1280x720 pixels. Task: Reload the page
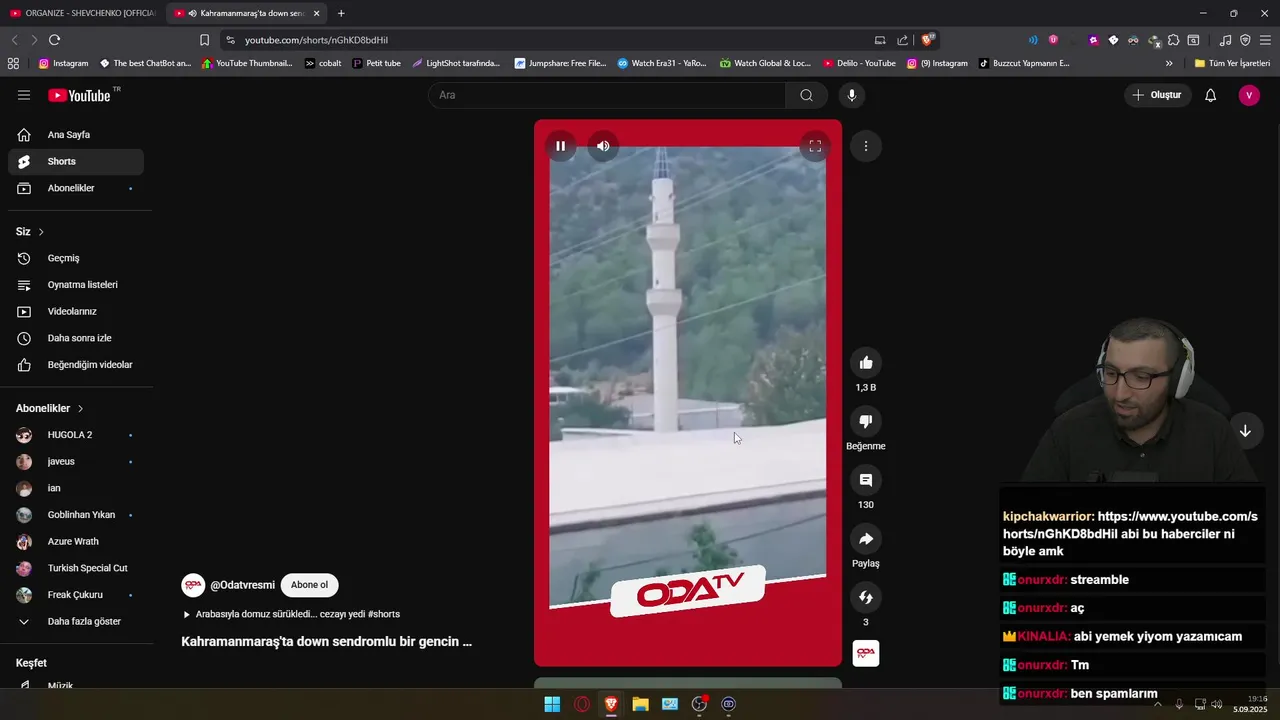pyautogui.click(x=54, y=40)
